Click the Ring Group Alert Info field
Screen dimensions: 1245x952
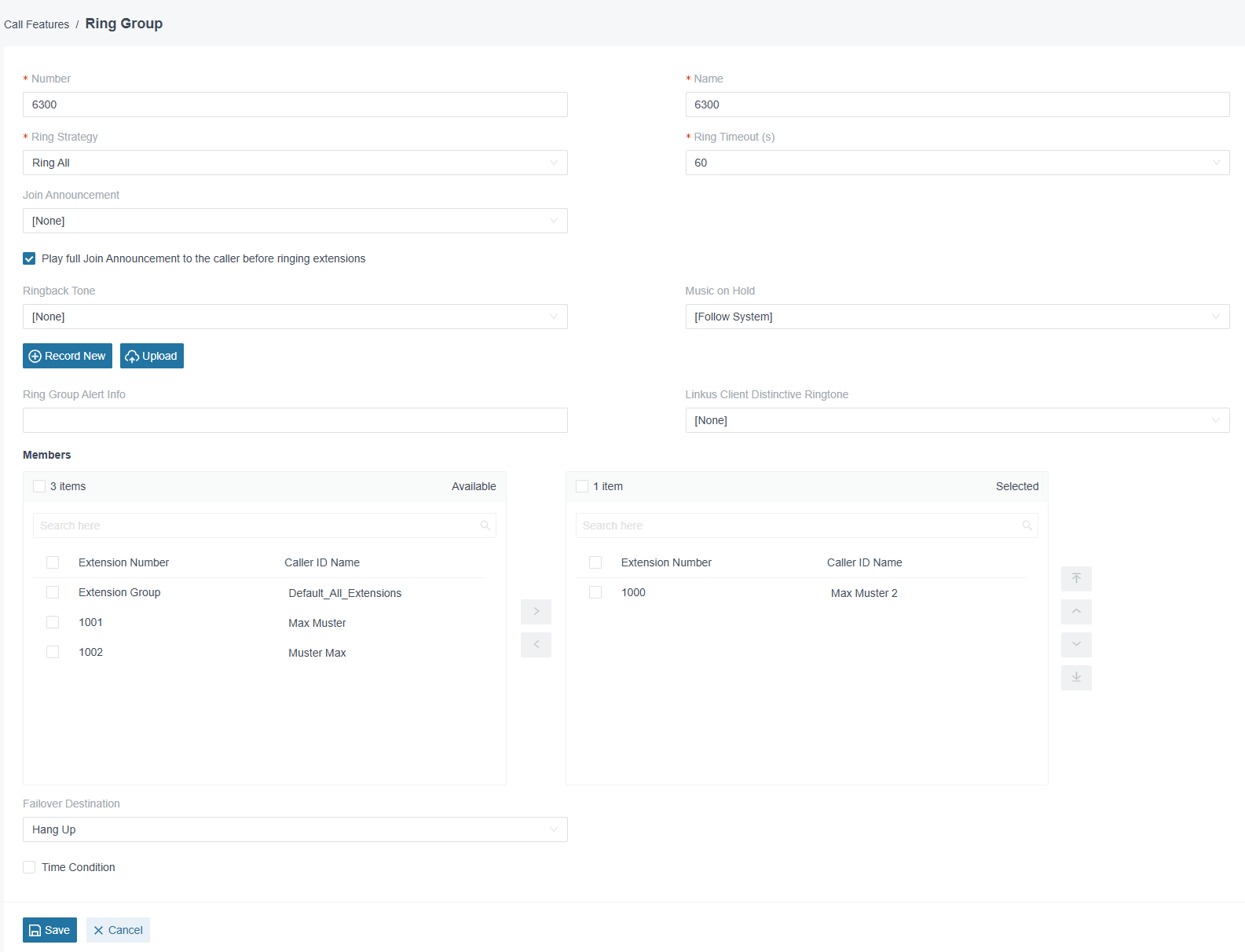295,420
